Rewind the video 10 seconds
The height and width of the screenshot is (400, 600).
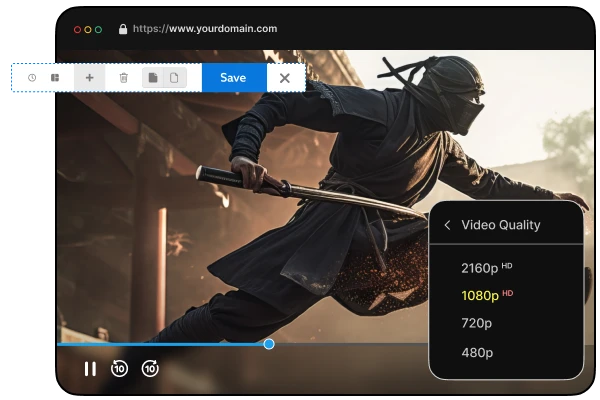pos(119,369)
